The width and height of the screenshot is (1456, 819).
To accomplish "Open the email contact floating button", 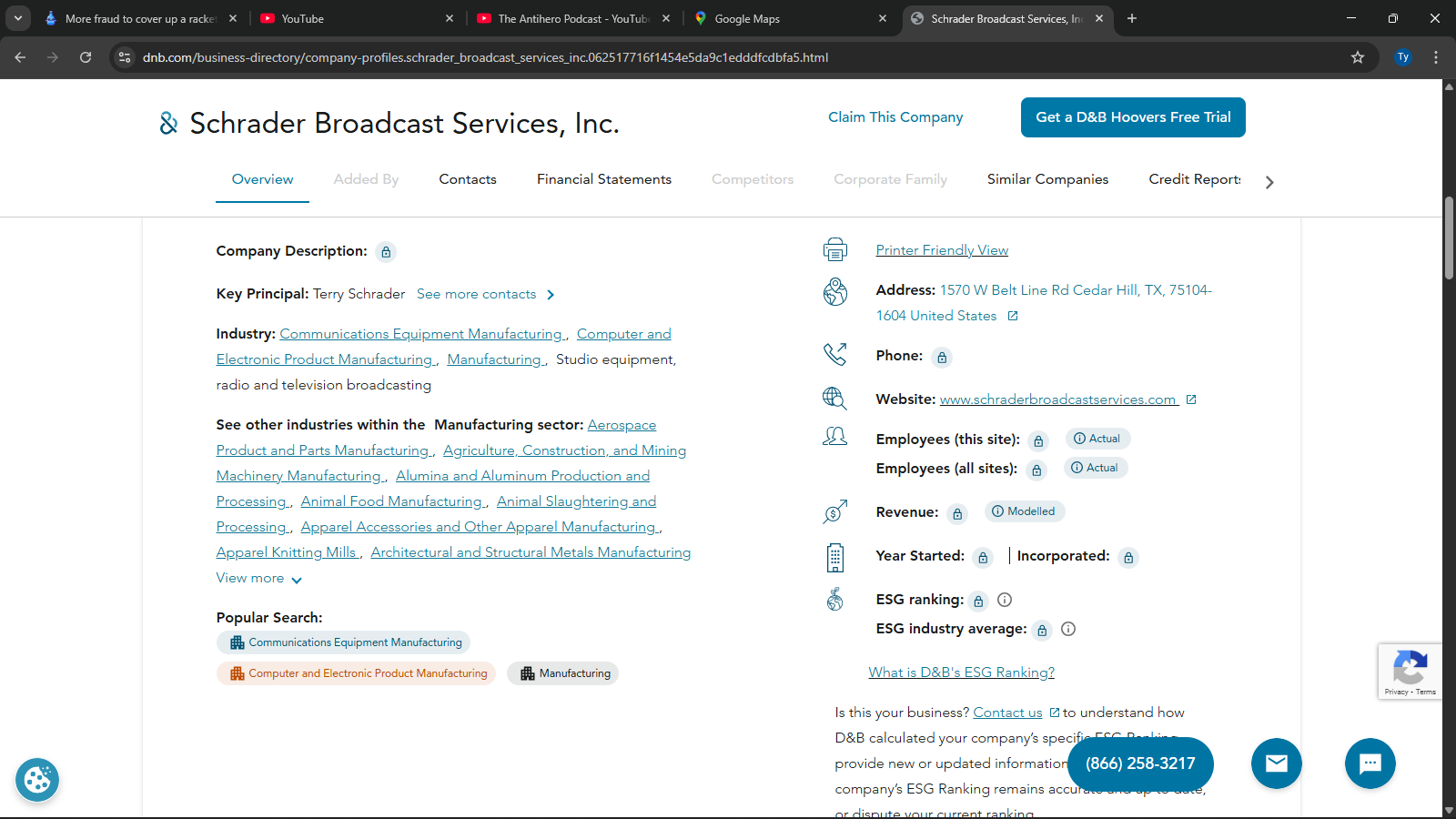I will [x=1277, y=763].
